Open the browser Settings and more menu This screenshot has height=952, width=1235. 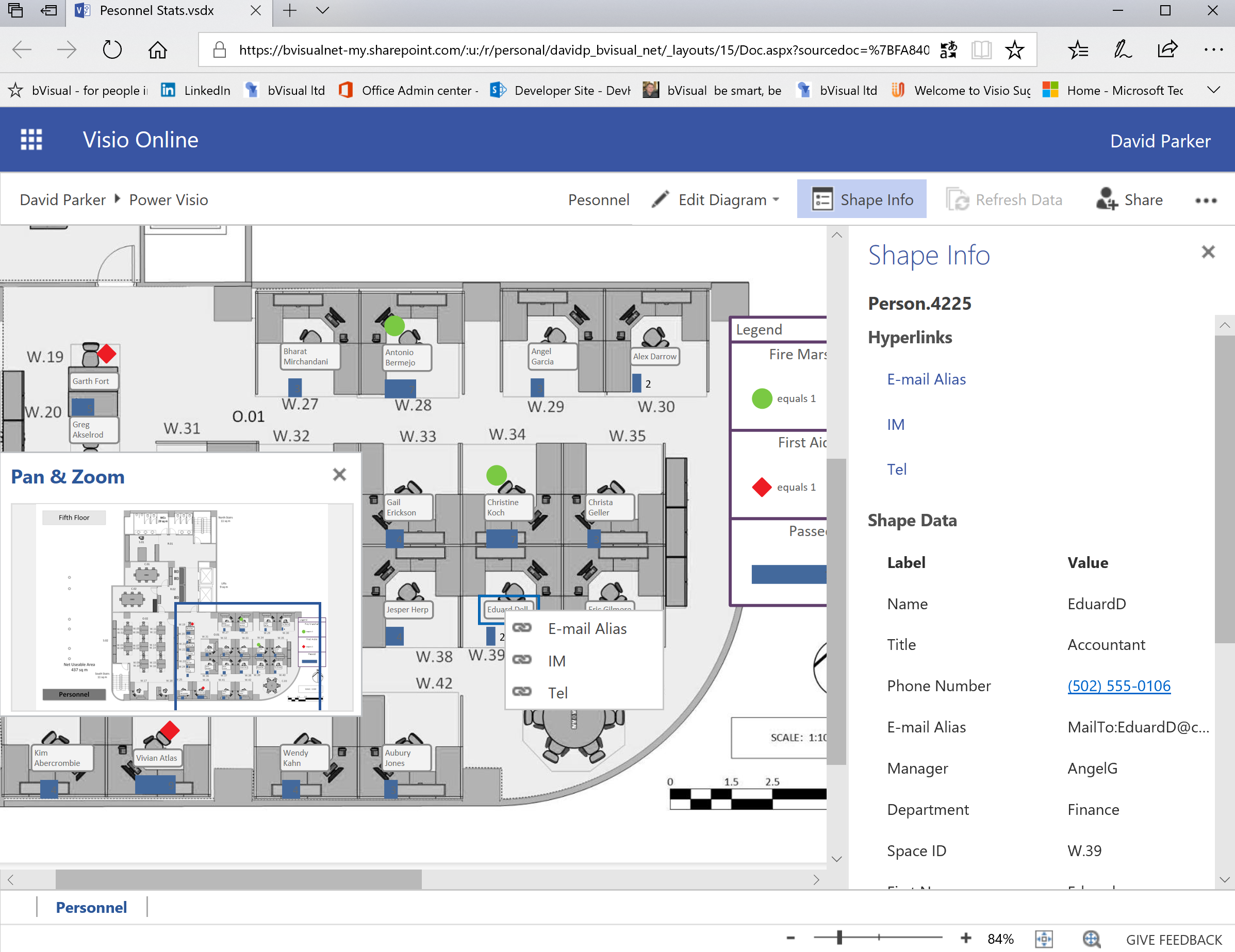1213,51
